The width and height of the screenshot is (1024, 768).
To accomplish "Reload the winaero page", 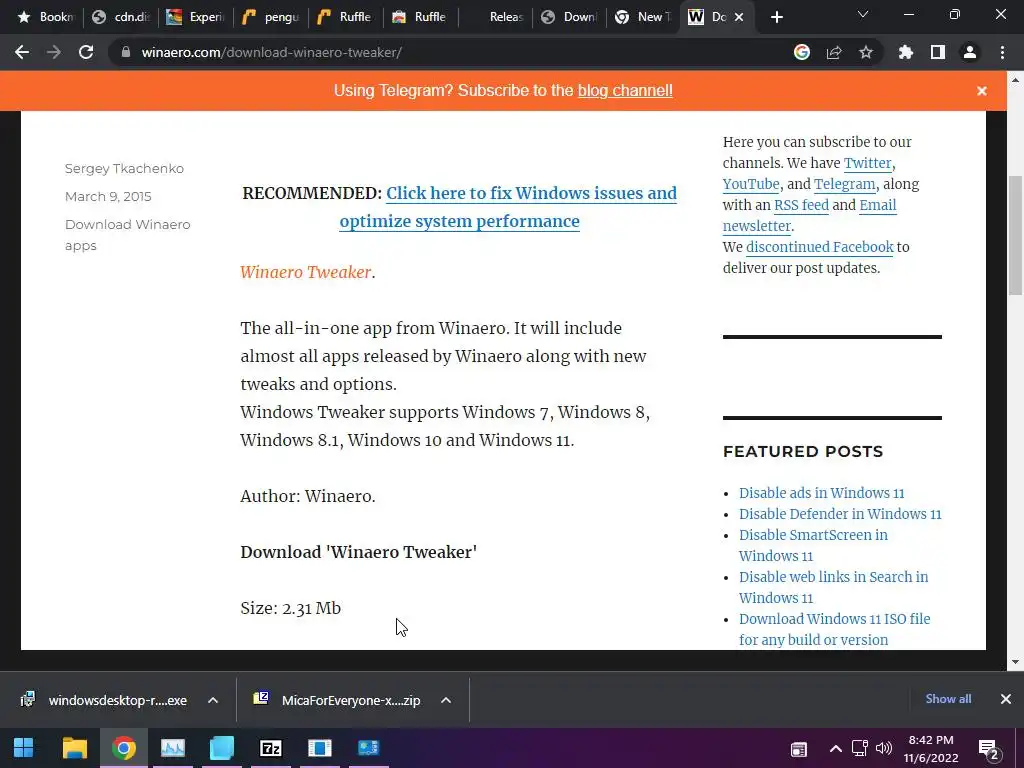I will [86, 52].
